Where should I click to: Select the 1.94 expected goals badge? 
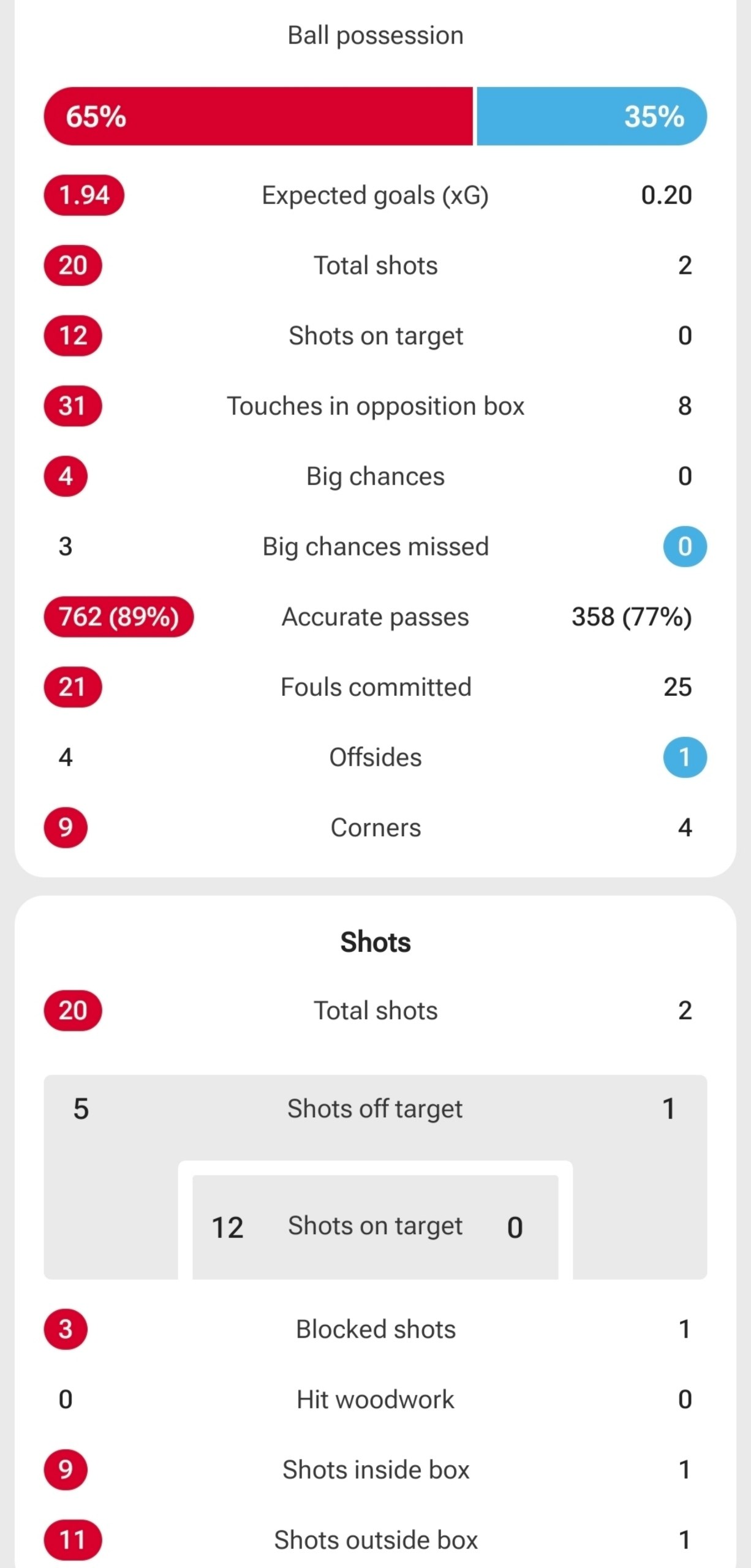coord(84,195)
